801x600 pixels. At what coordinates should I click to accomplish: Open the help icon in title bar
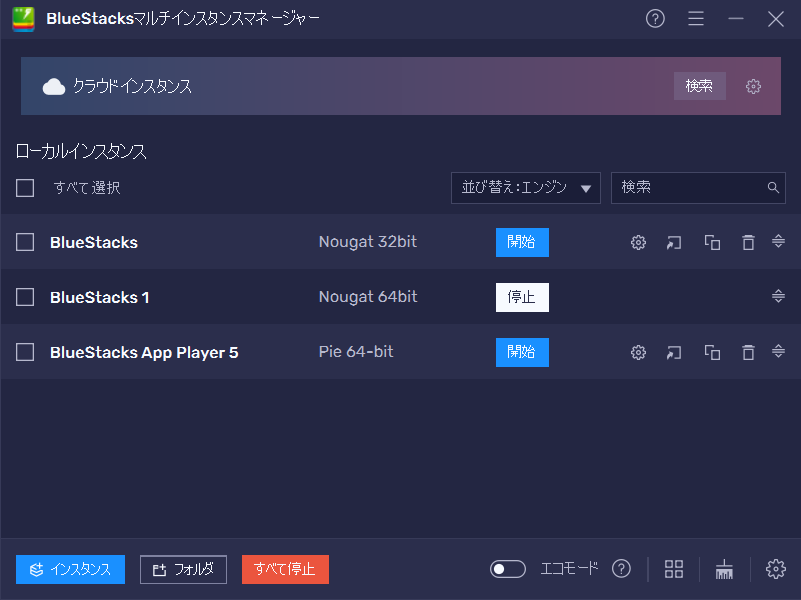(655, 19)
